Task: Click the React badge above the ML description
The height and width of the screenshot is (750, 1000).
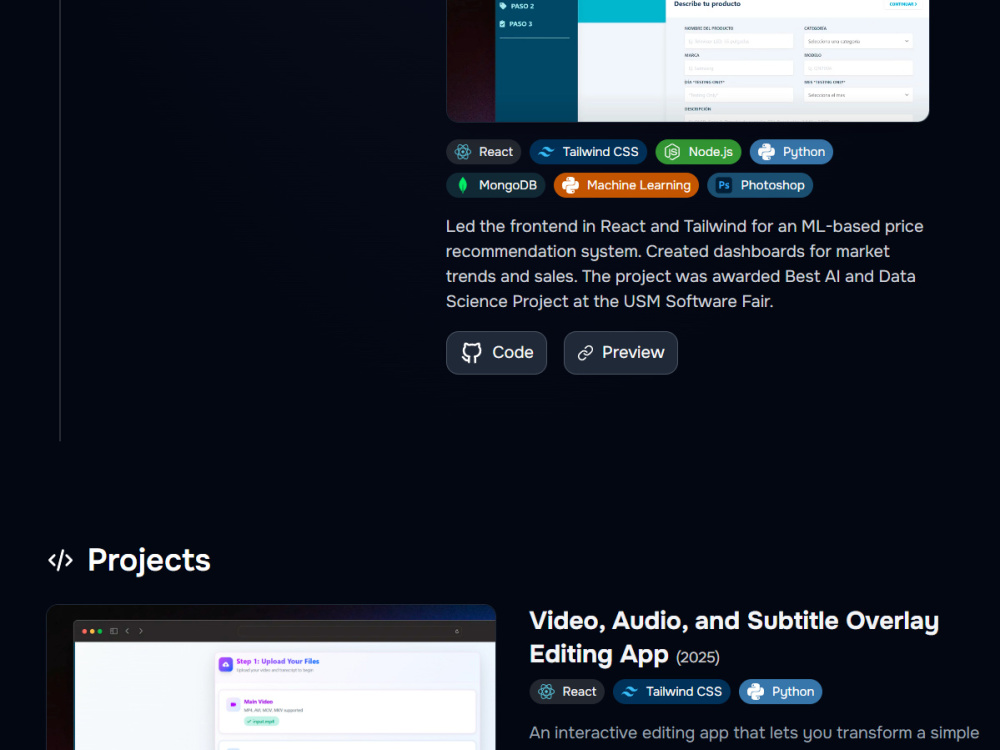Action: pyautogui.click(x=483, y=152)
